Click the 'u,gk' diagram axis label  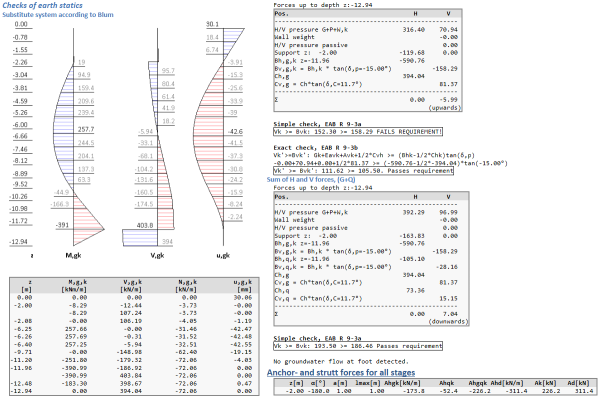coord(223,255)
